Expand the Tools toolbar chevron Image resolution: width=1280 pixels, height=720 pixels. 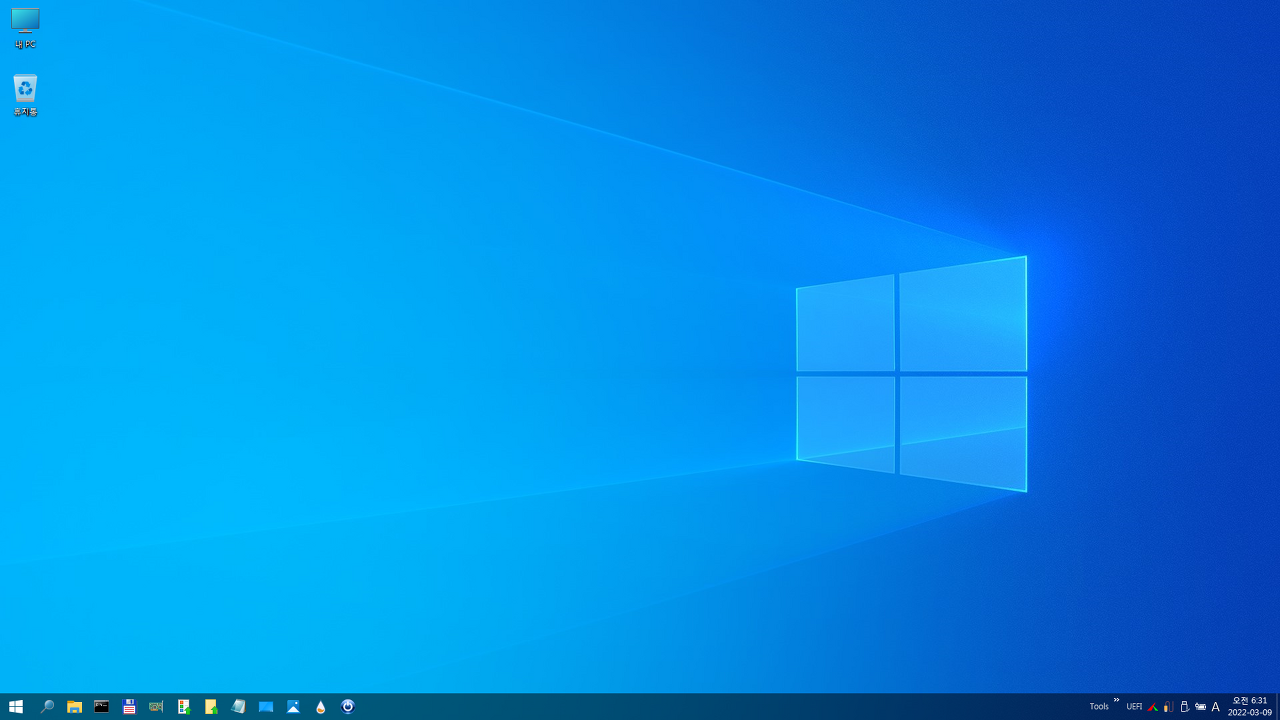click(1116, 700)
